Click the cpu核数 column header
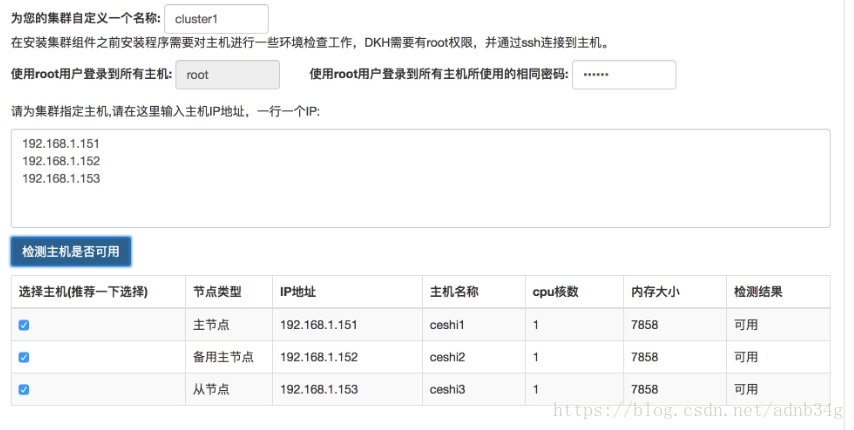Screen dimensions: 854x430 tap(555, 292)
